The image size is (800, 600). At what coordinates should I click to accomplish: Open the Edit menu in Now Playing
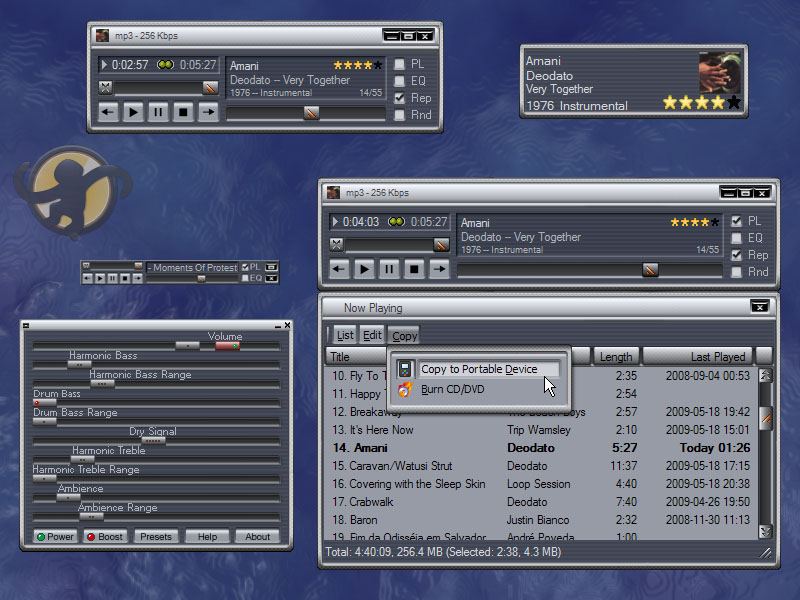coord(372,335)
